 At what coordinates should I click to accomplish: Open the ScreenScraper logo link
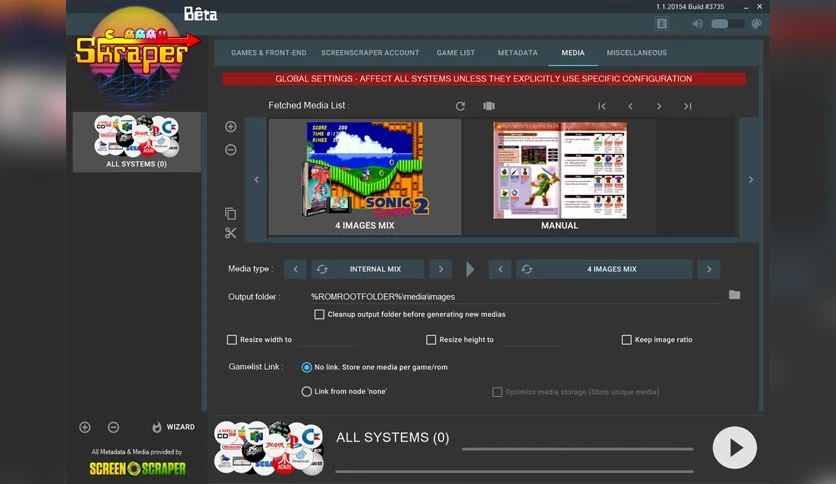138,469
